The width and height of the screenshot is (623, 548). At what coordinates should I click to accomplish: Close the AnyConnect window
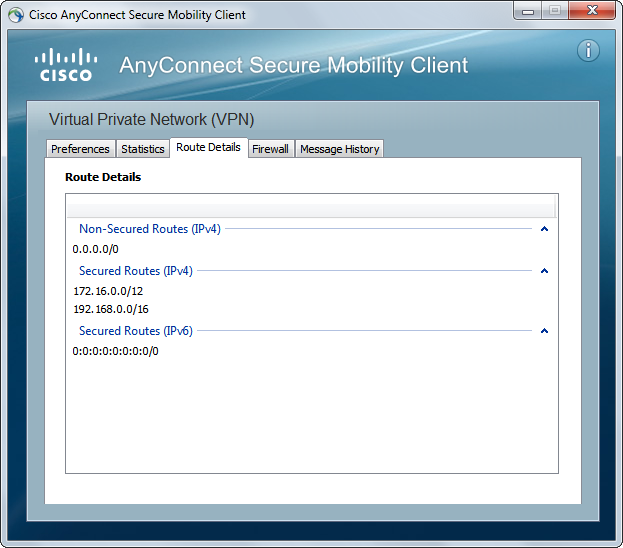point(592,11)
